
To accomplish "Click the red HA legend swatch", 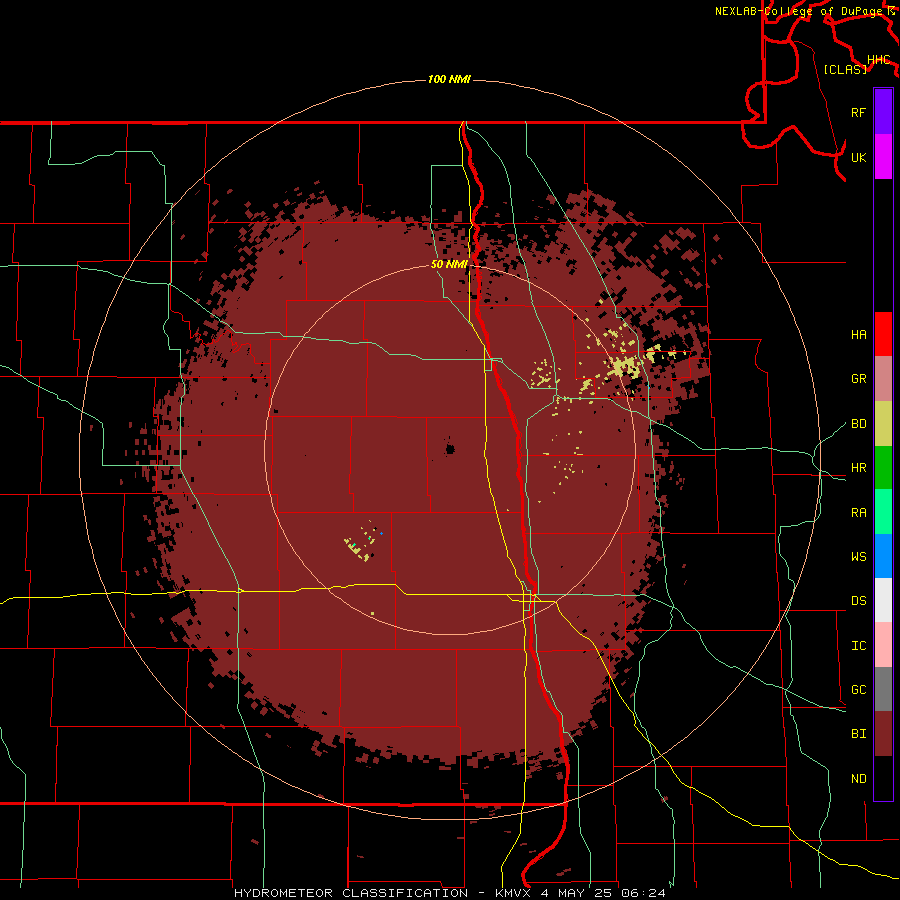I will point(883,334).
